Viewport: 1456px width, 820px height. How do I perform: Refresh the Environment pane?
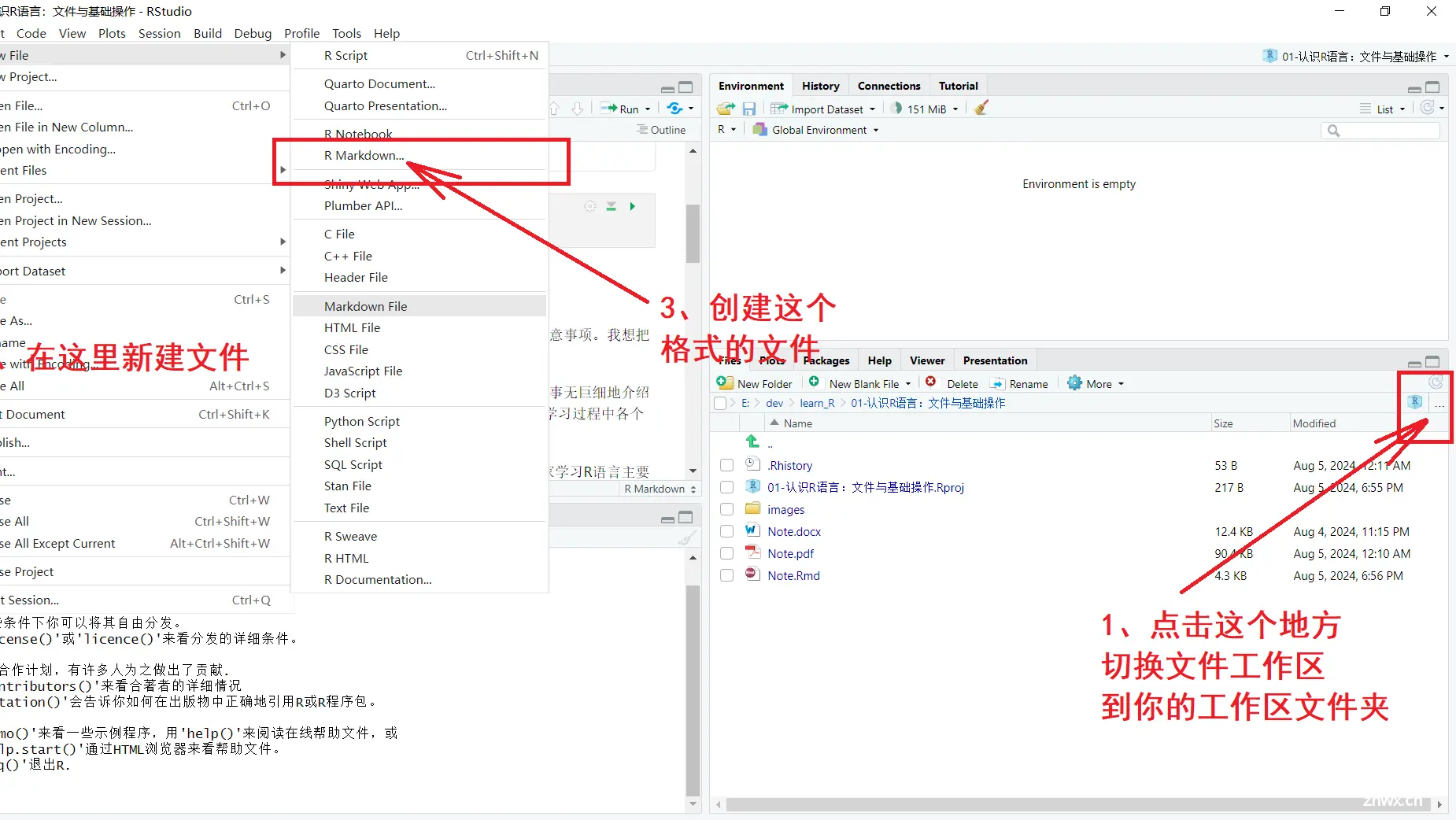coord(1427,108)
